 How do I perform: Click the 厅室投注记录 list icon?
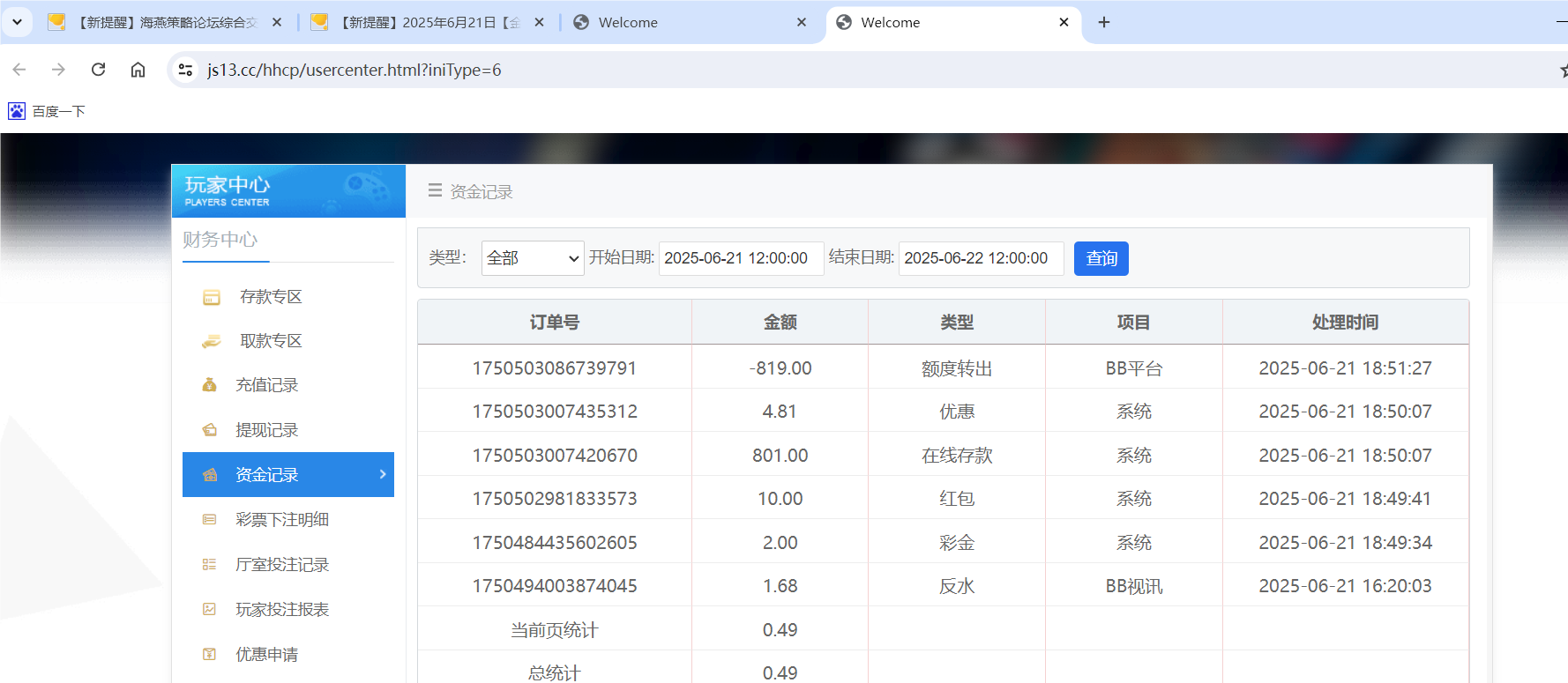coord(210,564)
